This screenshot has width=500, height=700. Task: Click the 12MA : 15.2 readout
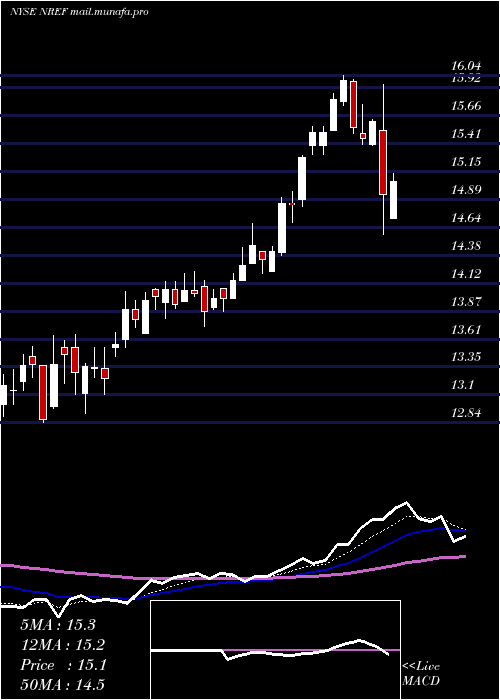(x=62, y=645)
